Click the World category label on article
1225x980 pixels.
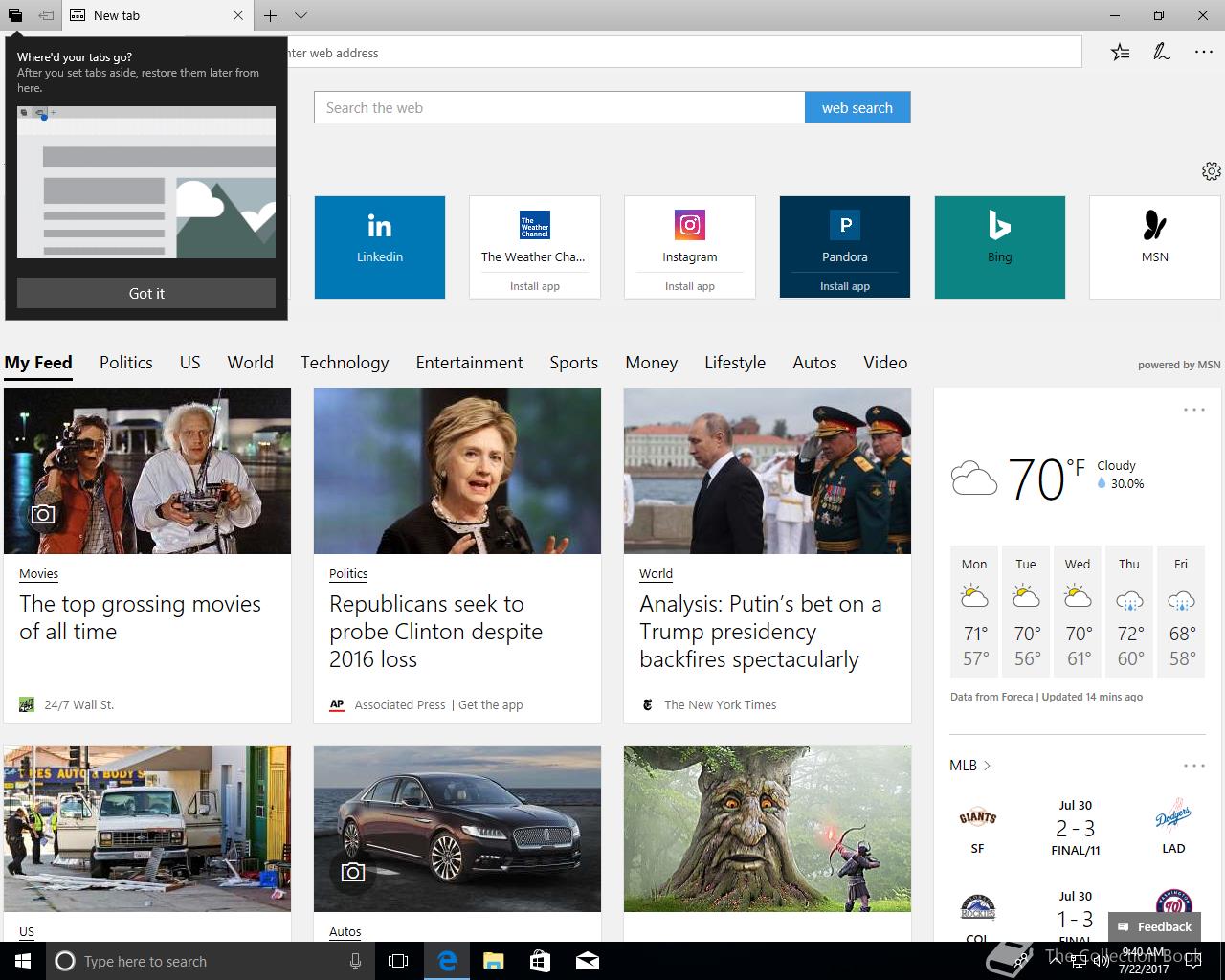pyautogui.click(x=656, y=574)
